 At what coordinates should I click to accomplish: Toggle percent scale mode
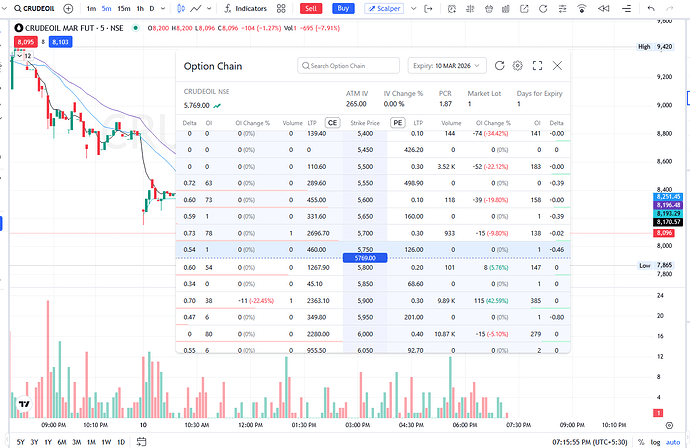pyautogui.click(x=641, y=442)
